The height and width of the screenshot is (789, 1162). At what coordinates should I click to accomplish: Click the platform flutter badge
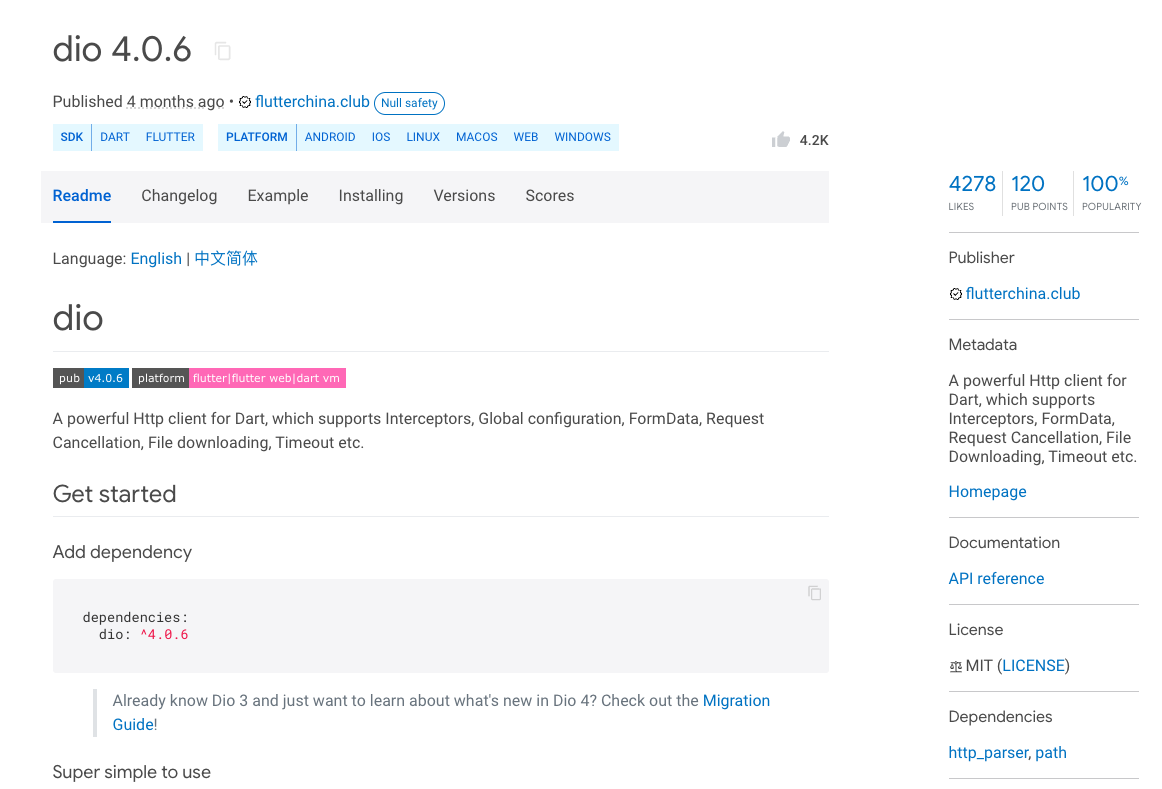tap(239, 378)
